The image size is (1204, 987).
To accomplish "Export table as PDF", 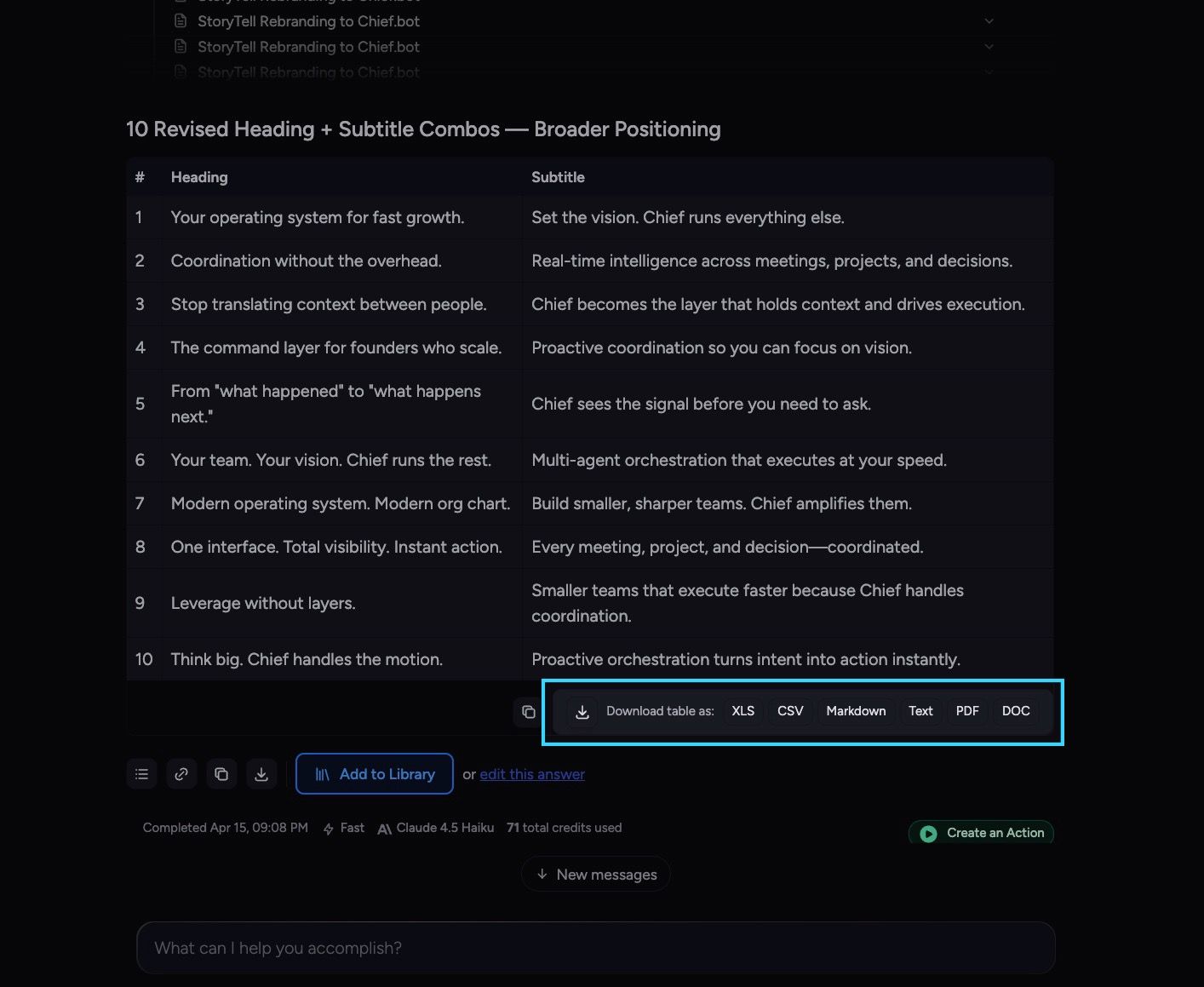I will pyautogui.click(x=967, y=711).
